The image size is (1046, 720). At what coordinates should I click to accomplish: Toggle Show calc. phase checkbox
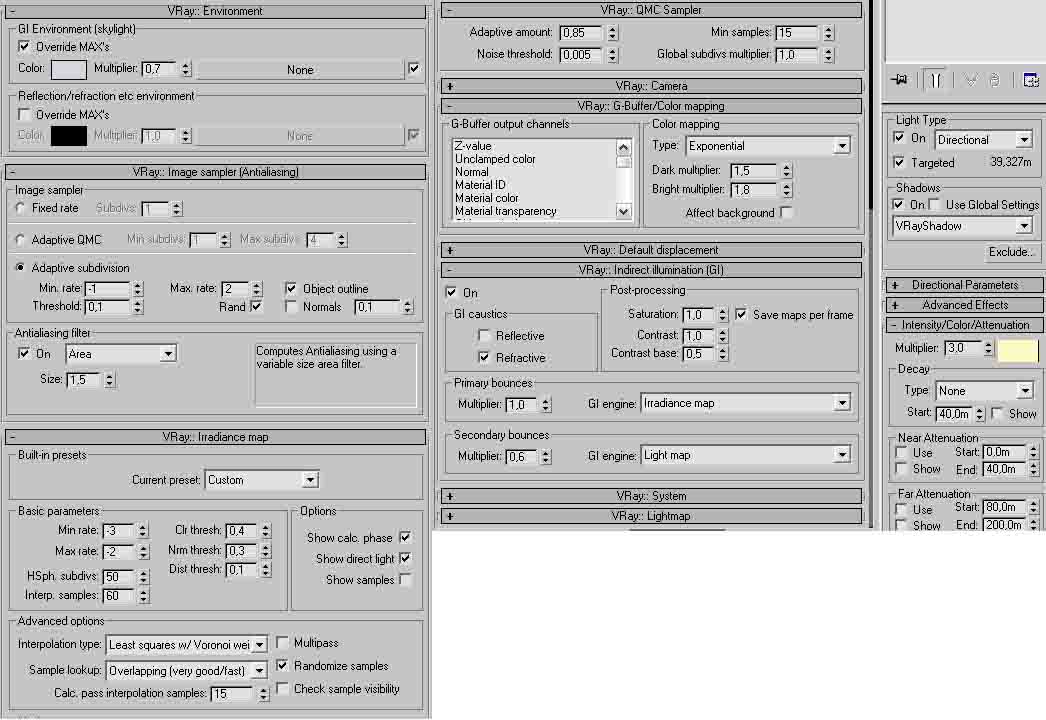click(x=405, y=537)
